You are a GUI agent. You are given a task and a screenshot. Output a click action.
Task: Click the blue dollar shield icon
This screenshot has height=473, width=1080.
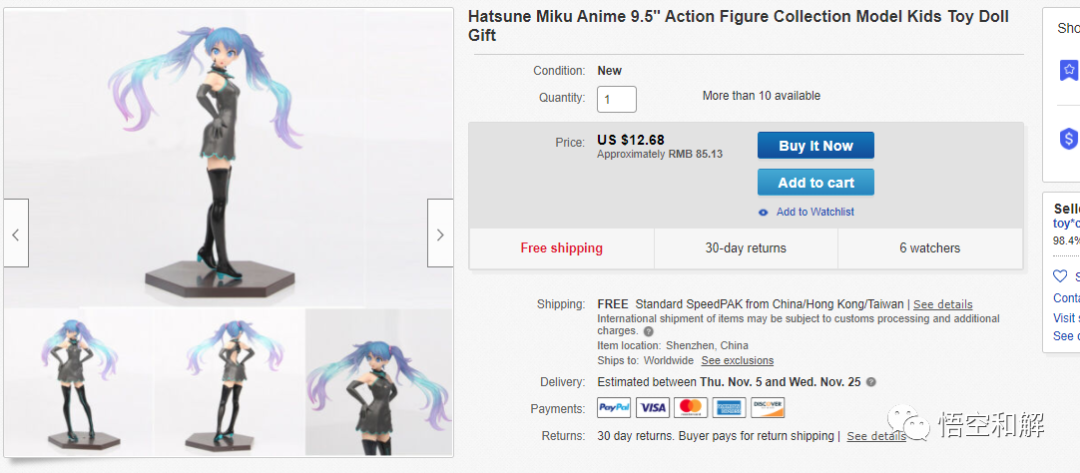pyautogui.click(x=1069, y=139)
